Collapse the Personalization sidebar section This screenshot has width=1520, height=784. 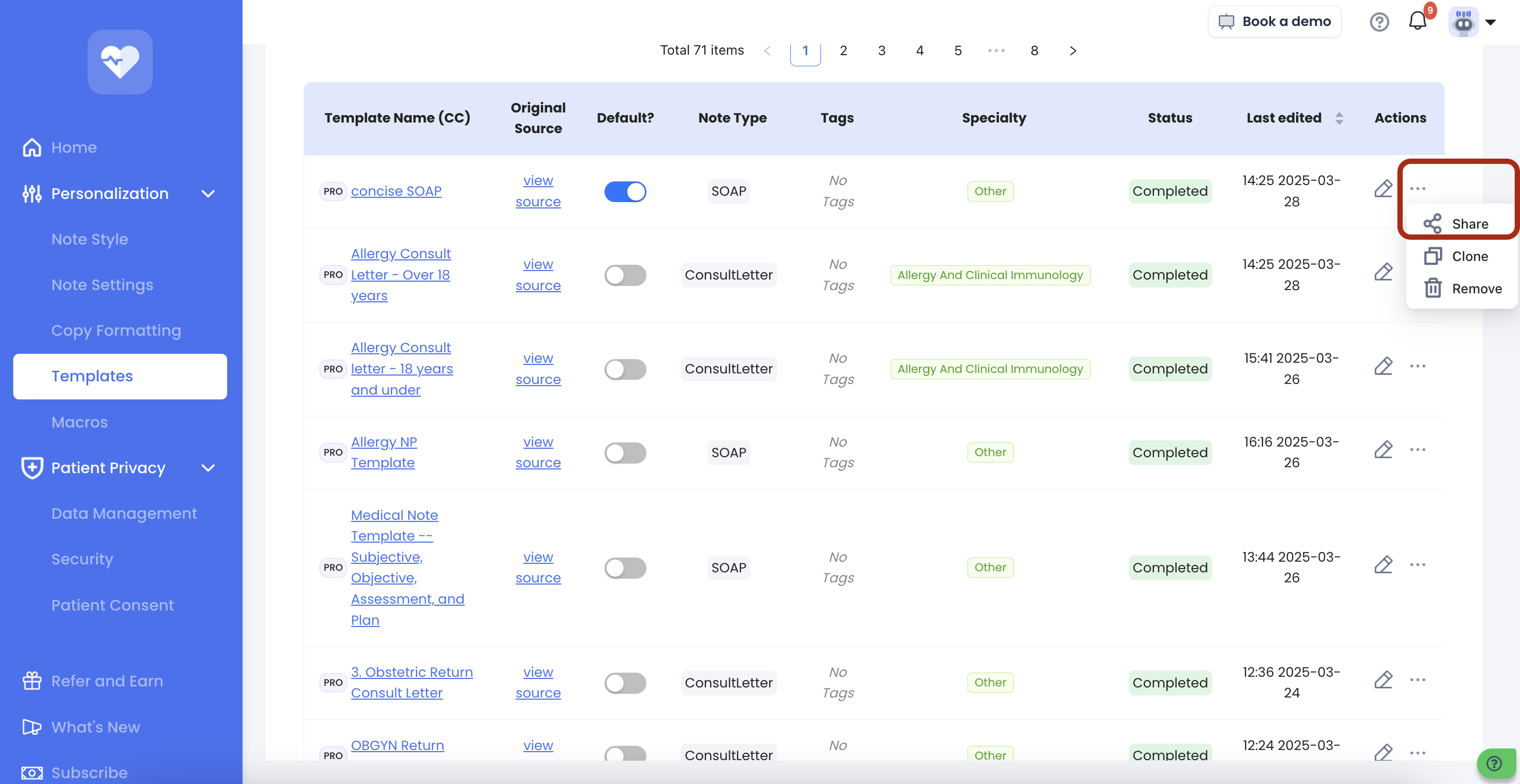coord(208,194)
